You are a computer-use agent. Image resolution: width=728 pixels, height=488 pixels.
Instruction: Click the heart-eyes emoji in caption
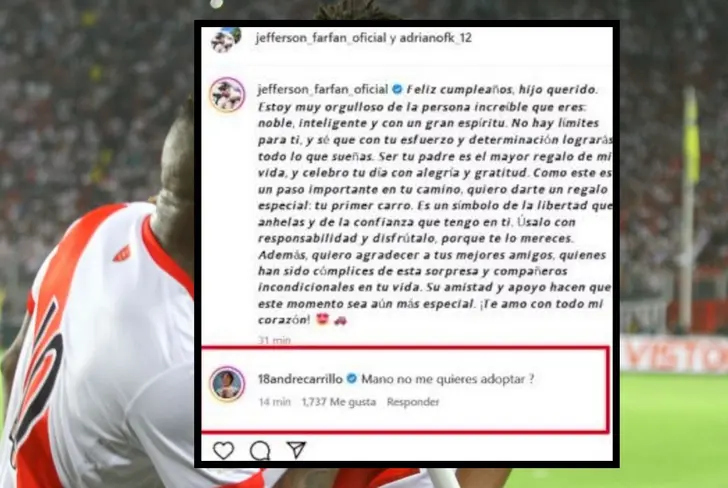pos(322,319)
